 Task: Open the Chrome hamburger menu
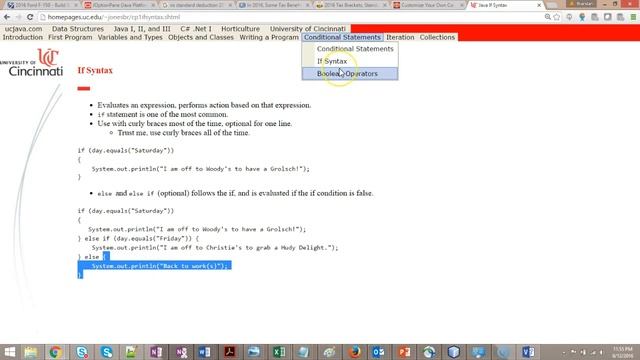(x=633, y=17)
